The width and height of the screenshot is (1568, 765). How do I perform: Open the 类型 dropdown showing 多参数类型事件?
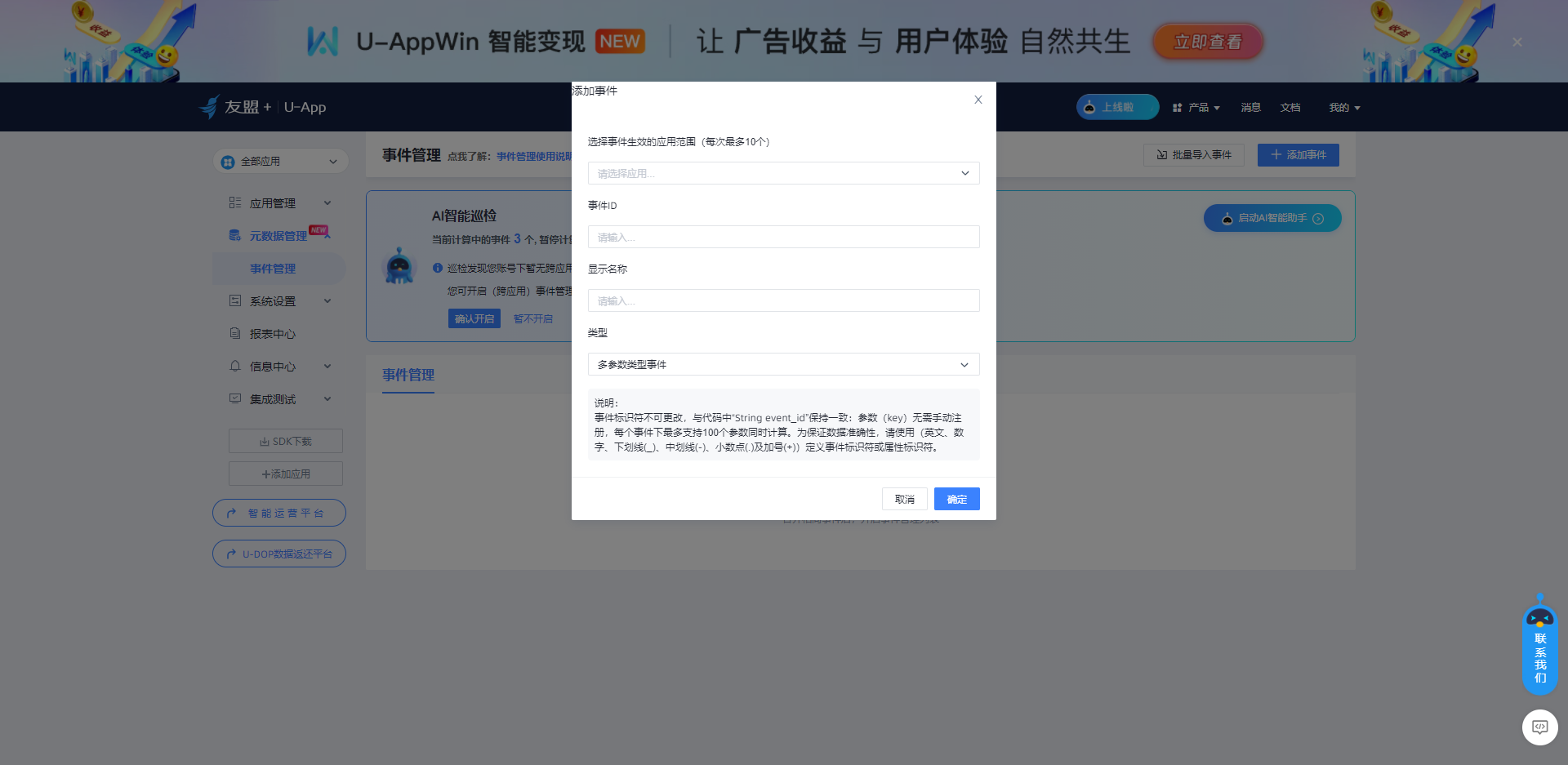[x=782, y=364]
